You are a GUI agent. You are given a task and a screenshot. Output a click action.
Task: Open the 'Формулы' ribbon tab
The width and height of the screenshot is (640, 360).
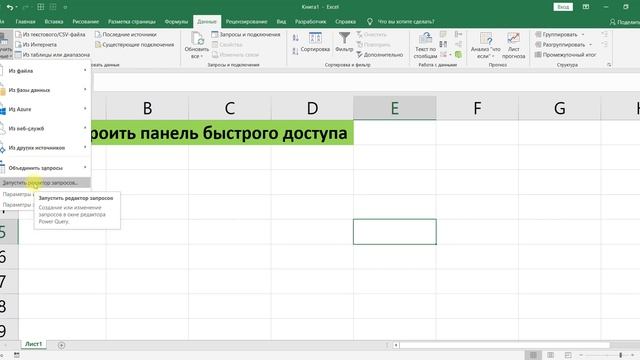tap(176, 22)
